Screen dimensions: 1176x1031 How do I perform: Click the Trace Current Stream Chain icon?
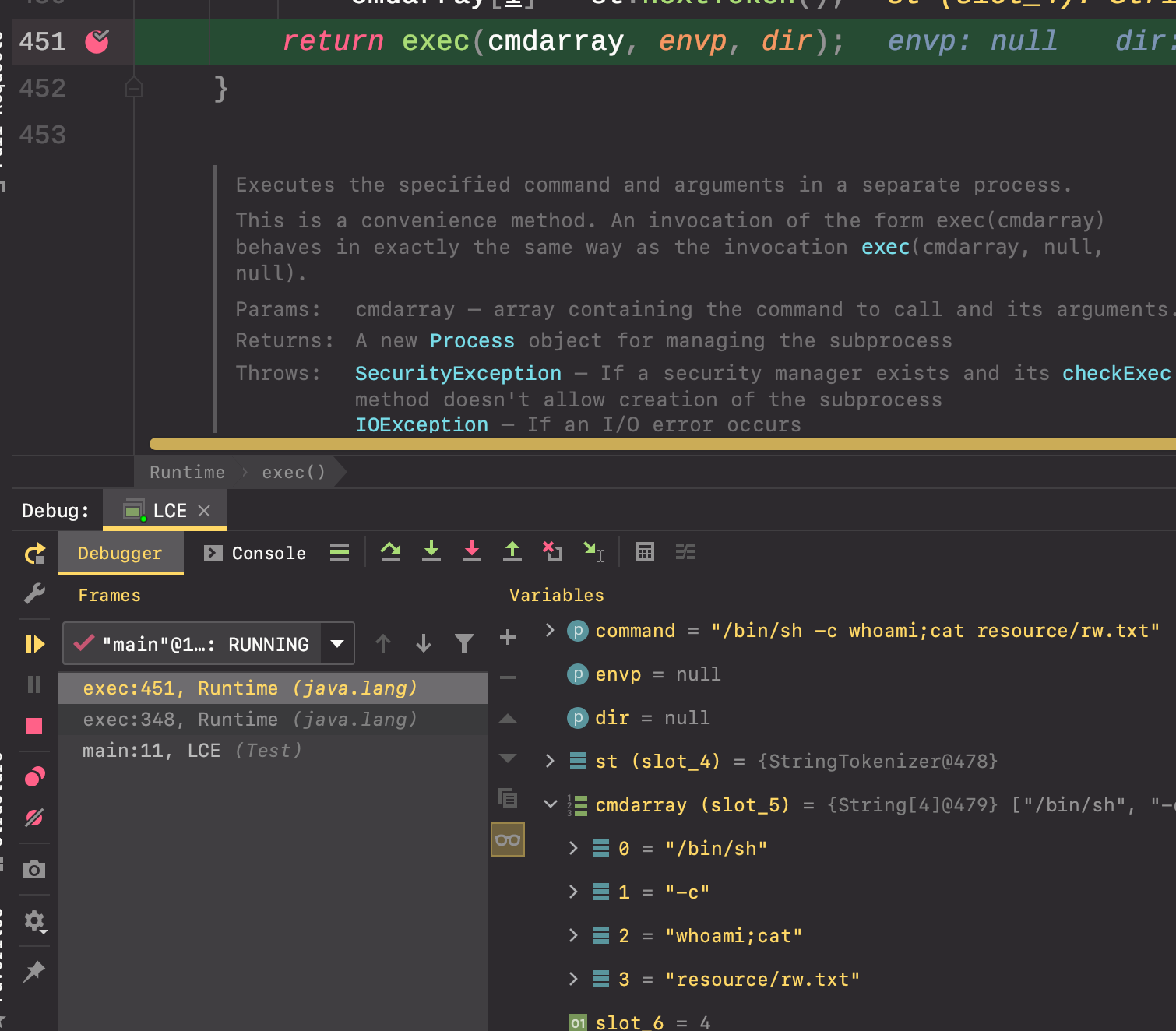685,551
